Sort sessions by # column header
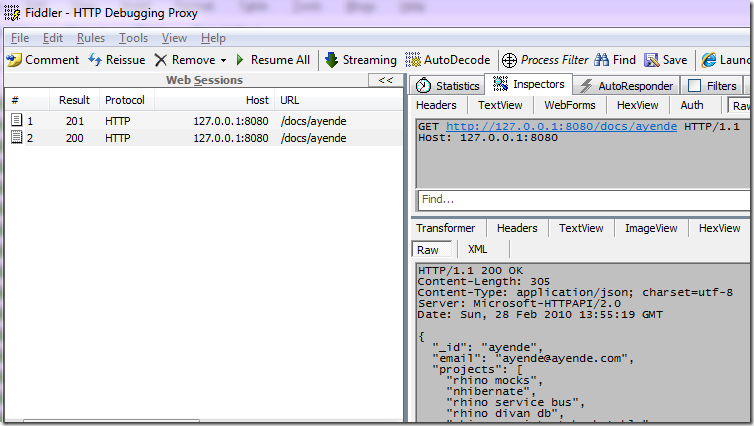754x426 pixels. (x=27, y=100)
